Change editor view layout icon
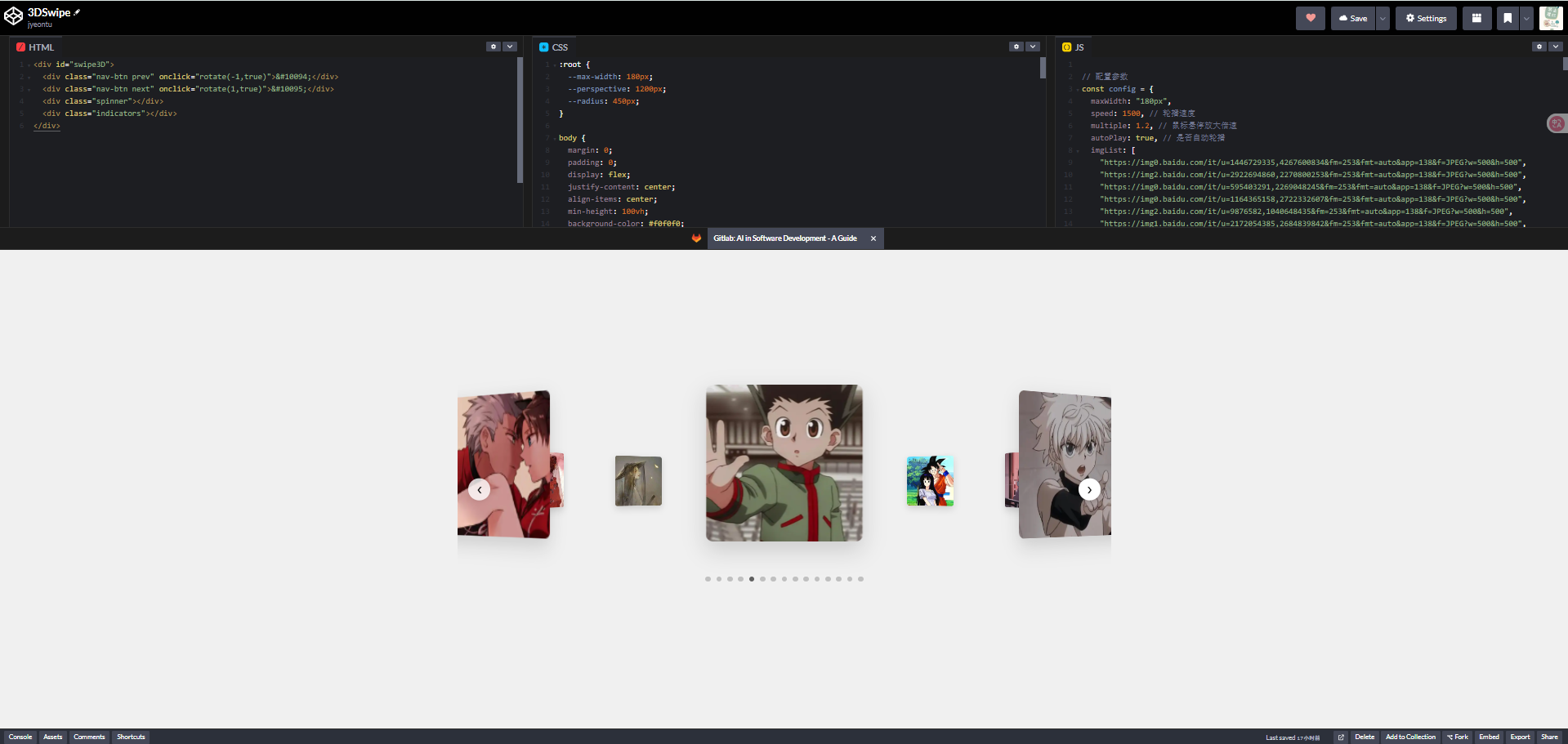1568x744 pixels. (x=1476, y=18)
